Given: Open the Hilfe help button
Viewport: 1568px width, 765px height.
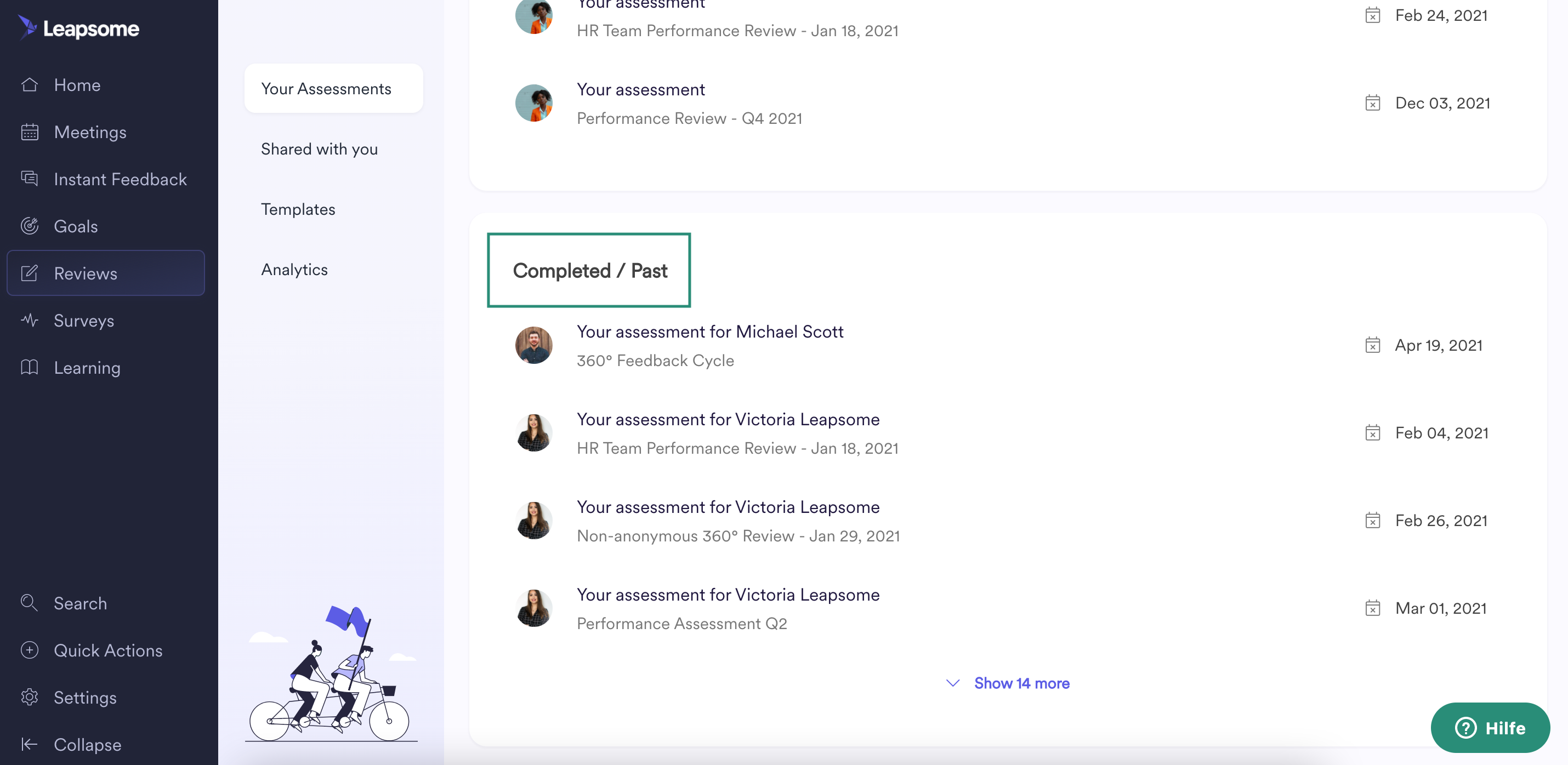Looking at the screenshot, I should [1490, 727].
